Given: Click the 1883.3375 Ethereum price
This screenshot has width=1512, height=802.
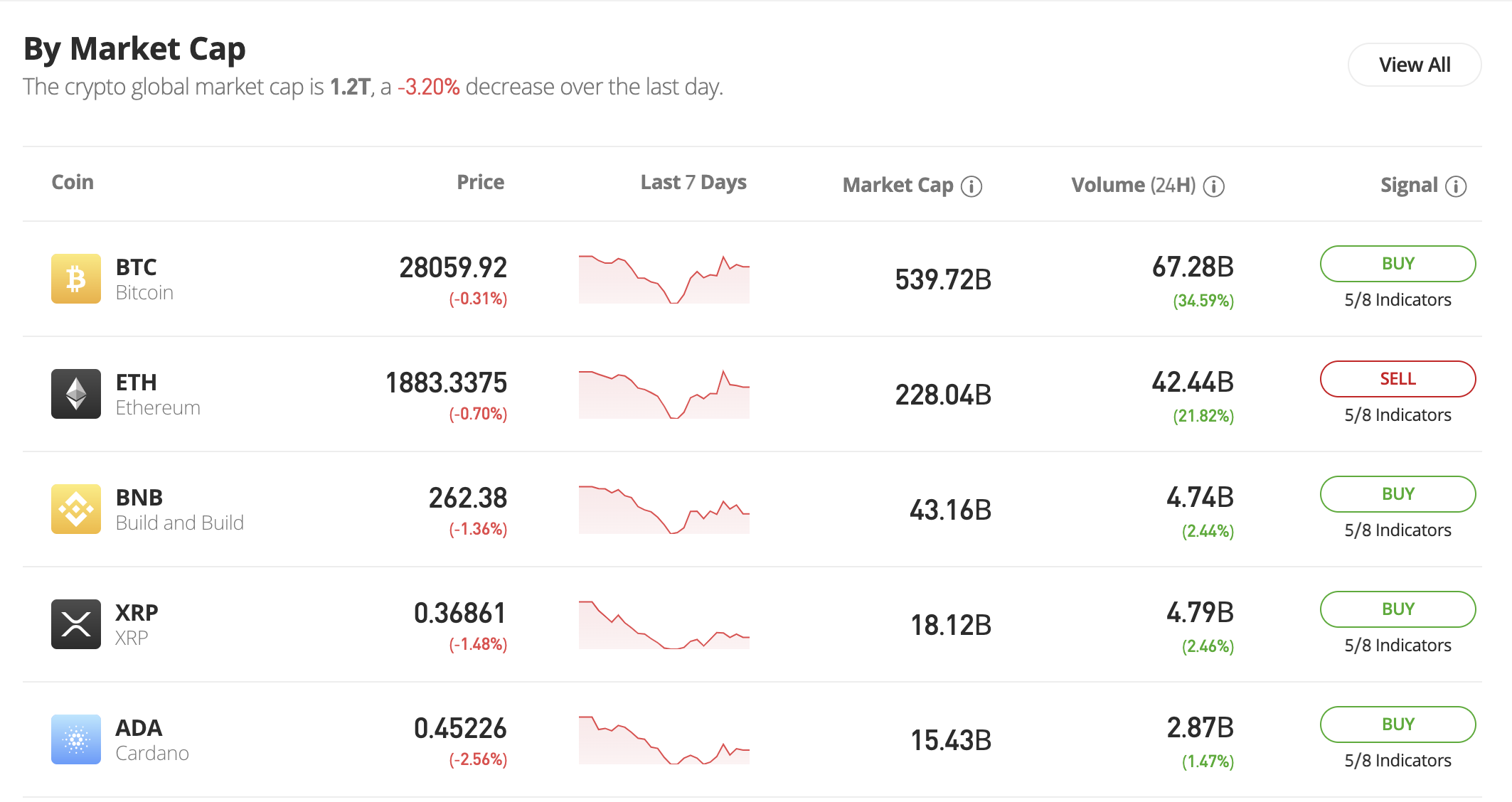Looking at the screenshot, I should click(446, 383).
